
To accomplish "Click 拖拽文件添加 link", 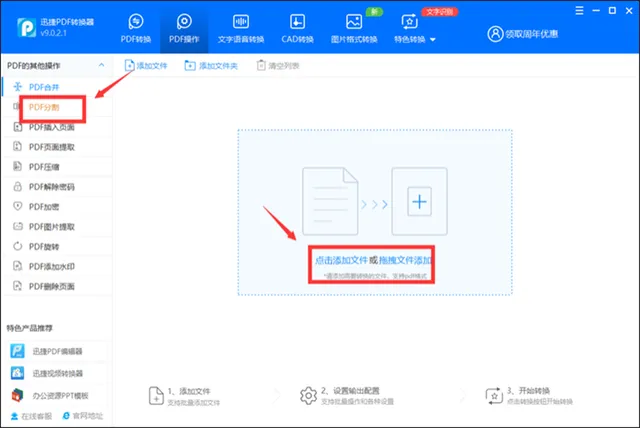I will tap(405, 260).
